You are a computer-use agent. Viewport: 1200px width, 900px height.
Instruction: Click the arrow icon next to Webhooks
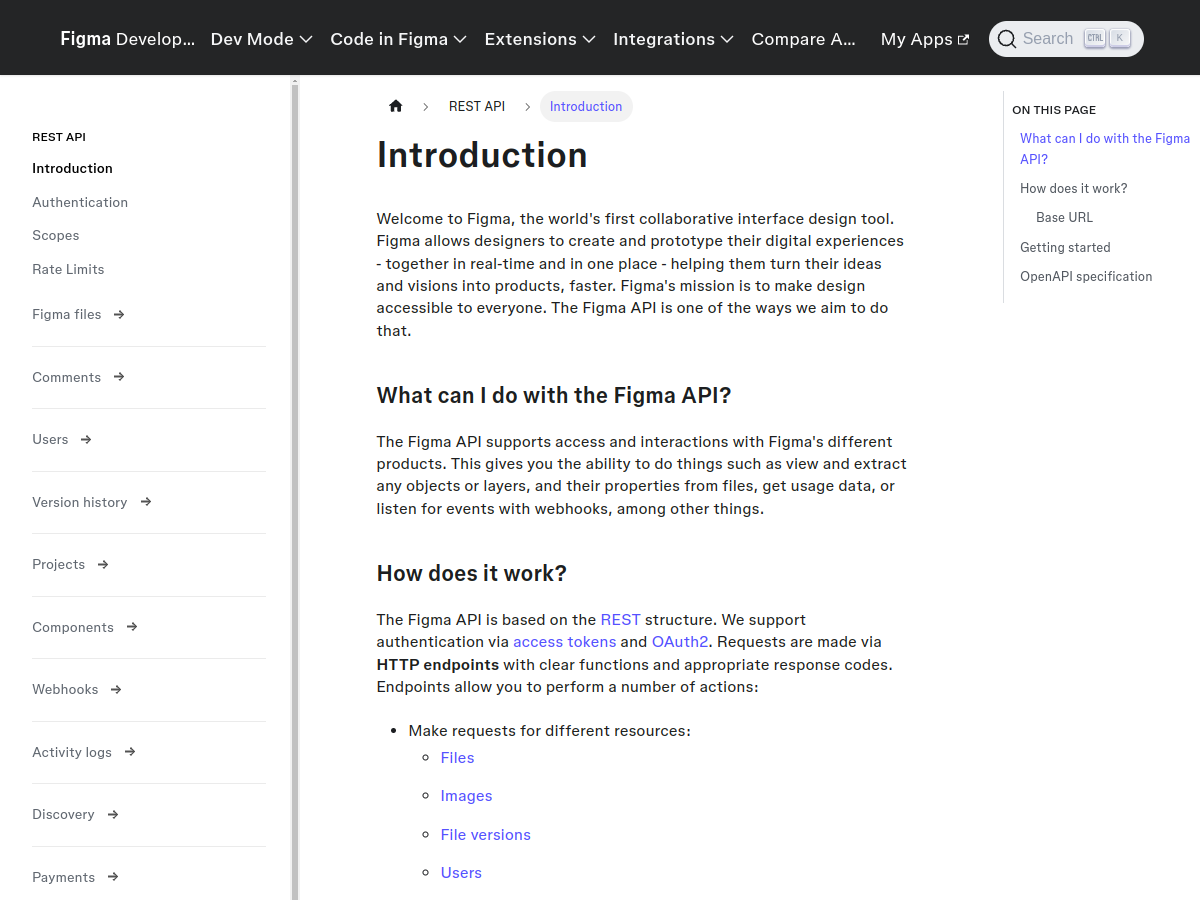click(x=117, y=689)
